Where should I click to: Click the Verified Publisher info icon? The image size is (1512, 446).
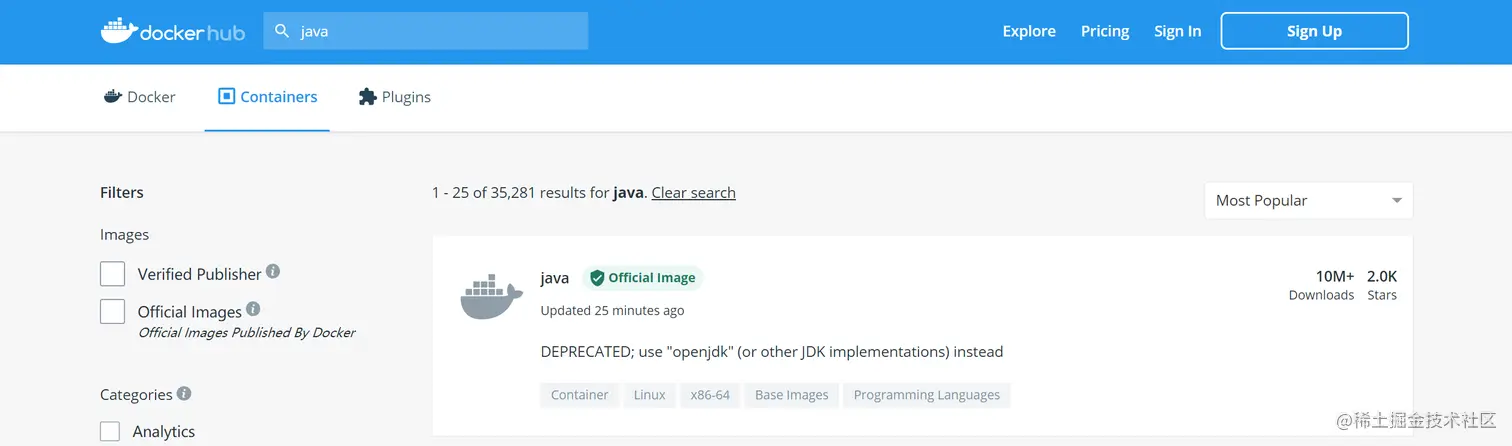tap(273, 271)
